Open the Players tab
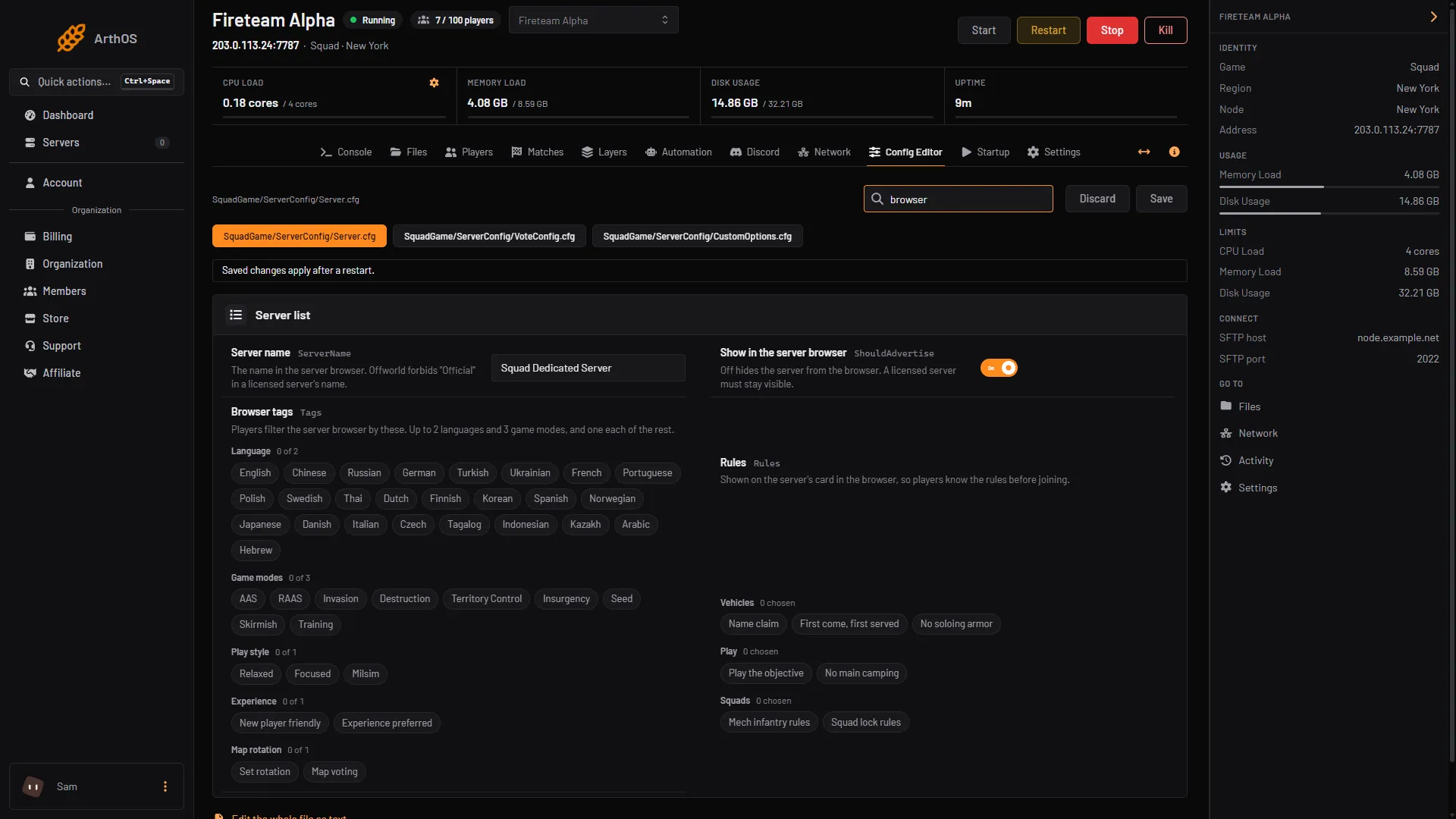 point(469,152)
